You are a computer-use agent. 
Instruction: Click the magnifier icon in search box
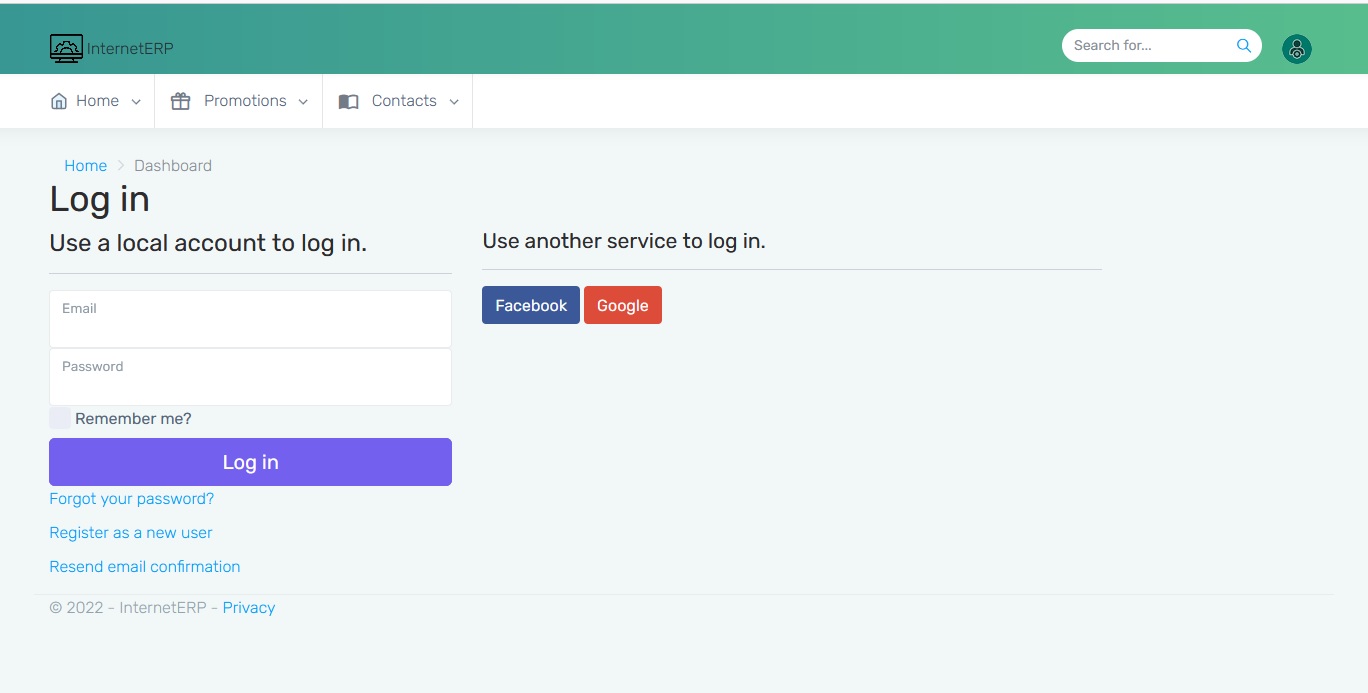tap(1244, 45)
